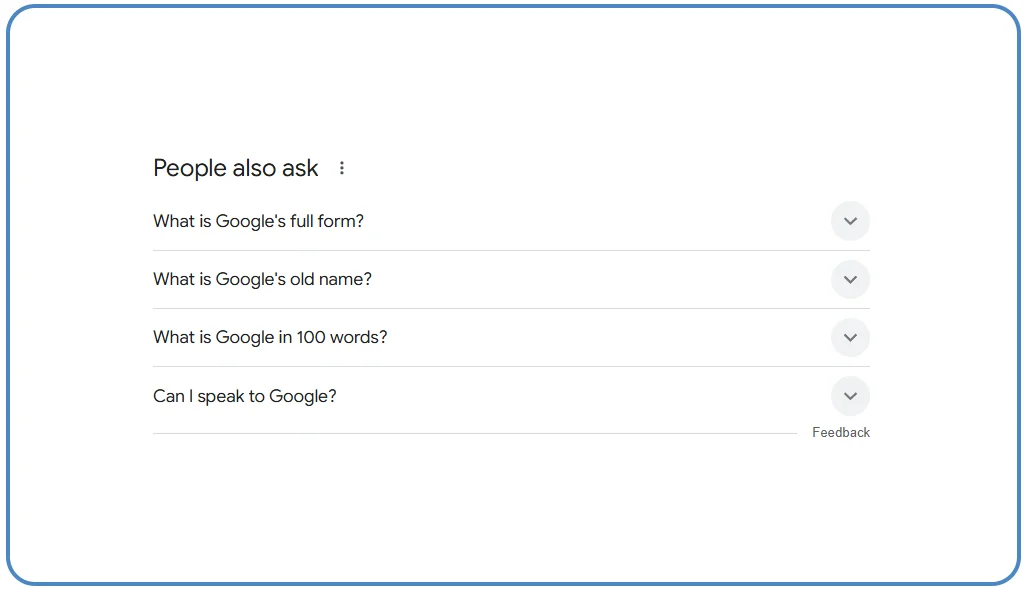Screen dimensions: 1026x589
Task: Click the What is Google in 100 words text
Action: coord(269,338)
